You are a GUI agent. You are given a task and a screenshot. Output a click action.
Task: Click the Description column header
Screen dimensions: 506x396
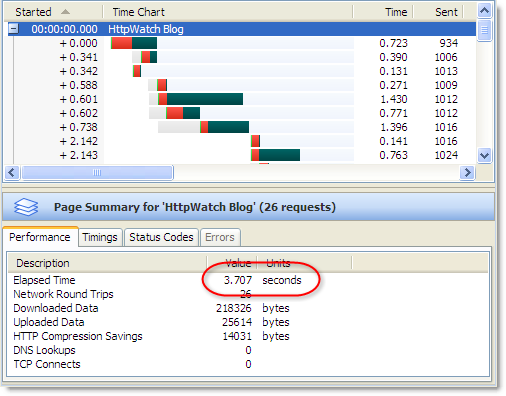107,263
